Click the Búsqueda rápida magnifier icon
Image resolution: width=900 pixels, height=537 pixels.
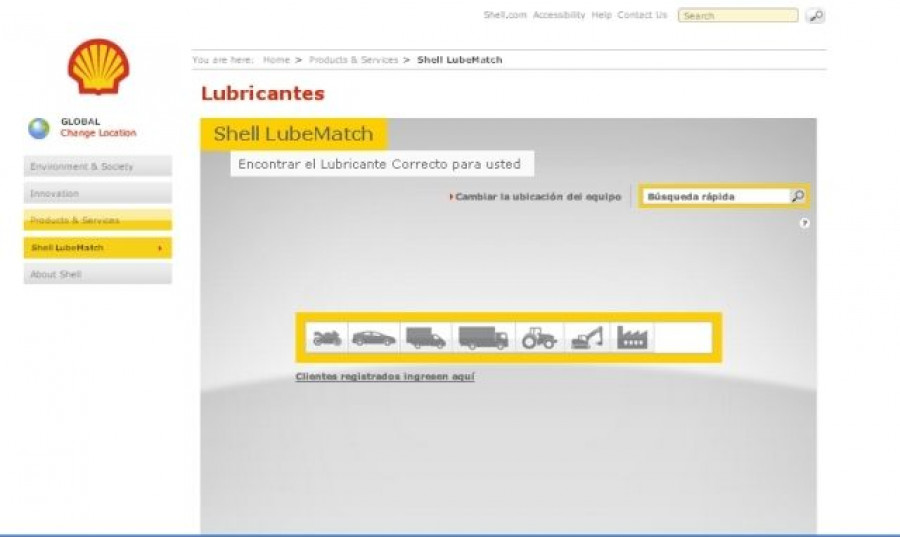pos(798,196)
